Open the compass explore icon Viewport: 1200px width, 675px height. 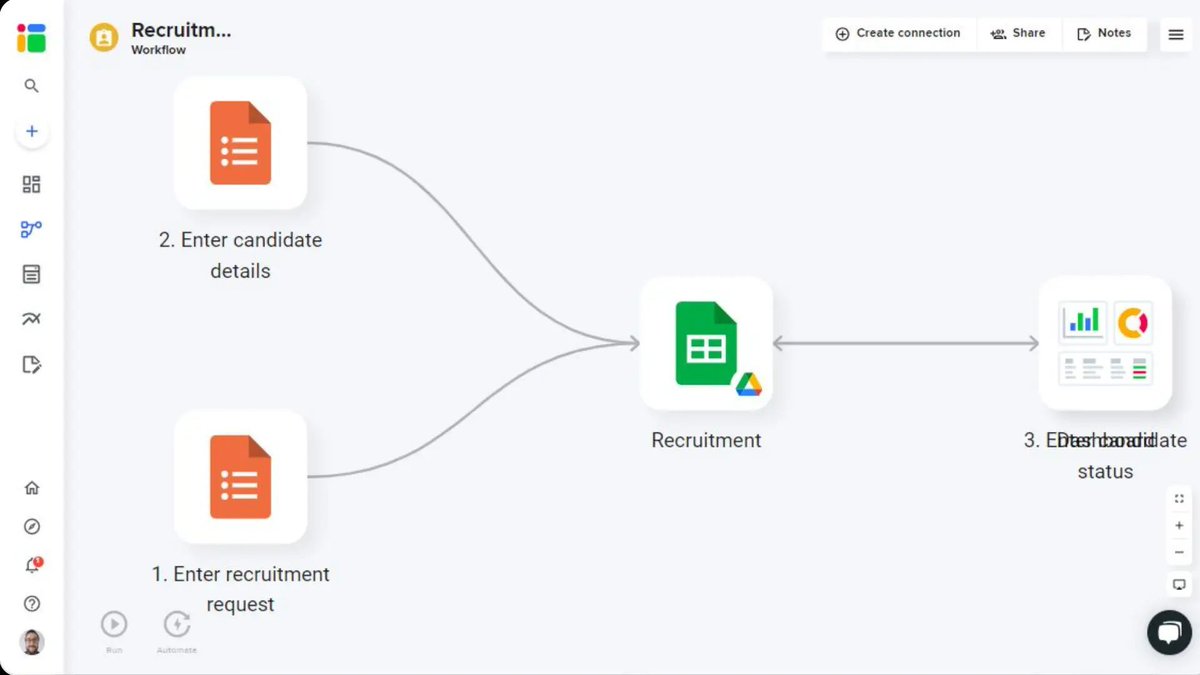(x=32, y=527)
